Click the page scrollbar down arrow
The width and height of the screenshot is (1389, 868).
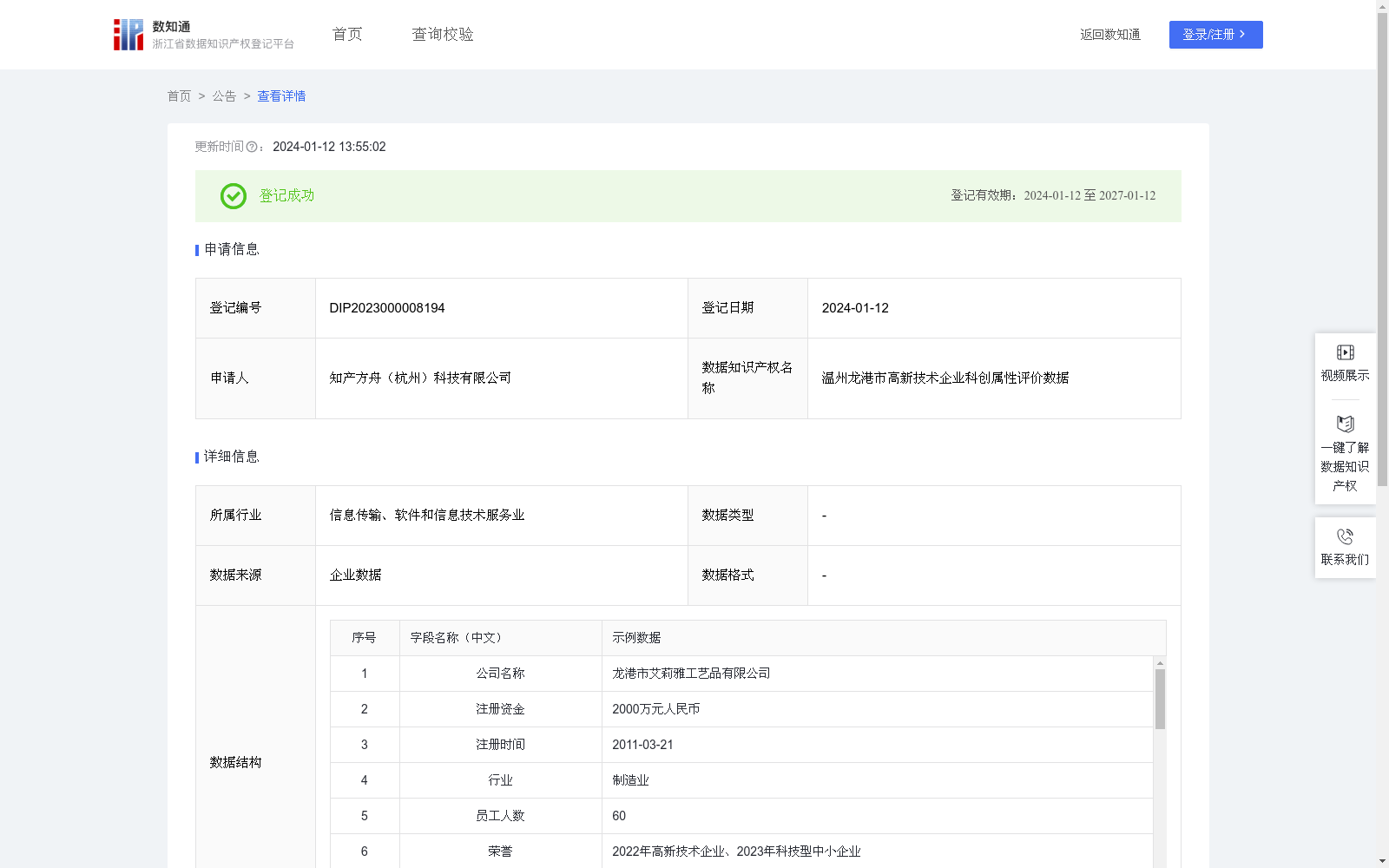tap(1382, 861)
